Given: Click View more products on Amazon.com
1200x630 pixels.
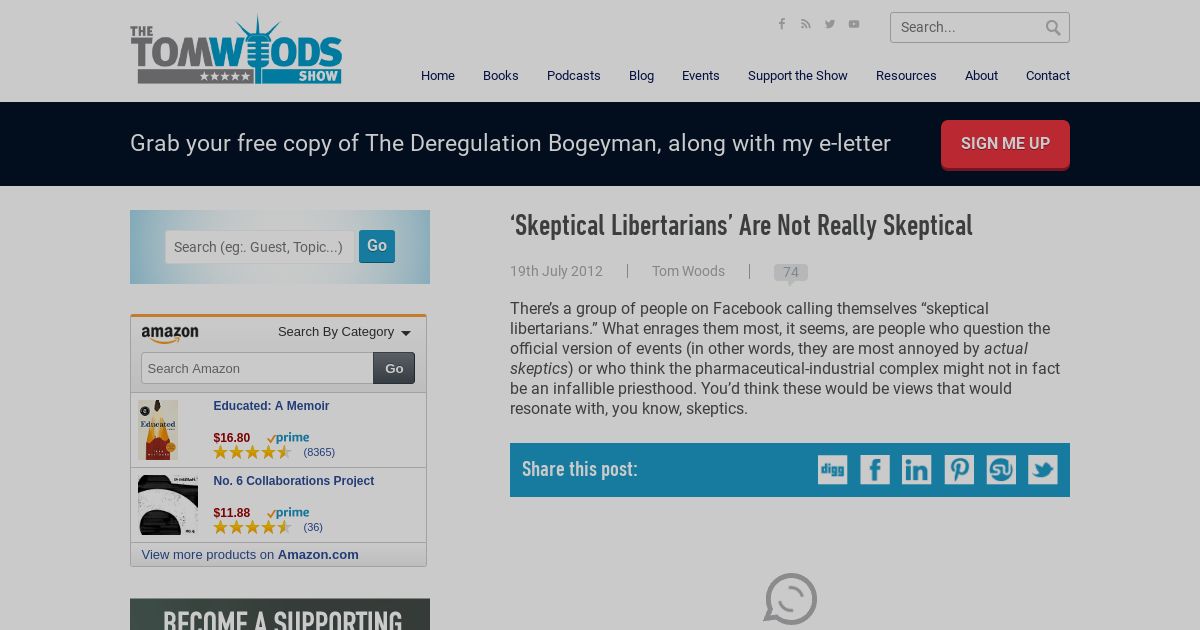Looking at the screenshot, I should (250, 555).
